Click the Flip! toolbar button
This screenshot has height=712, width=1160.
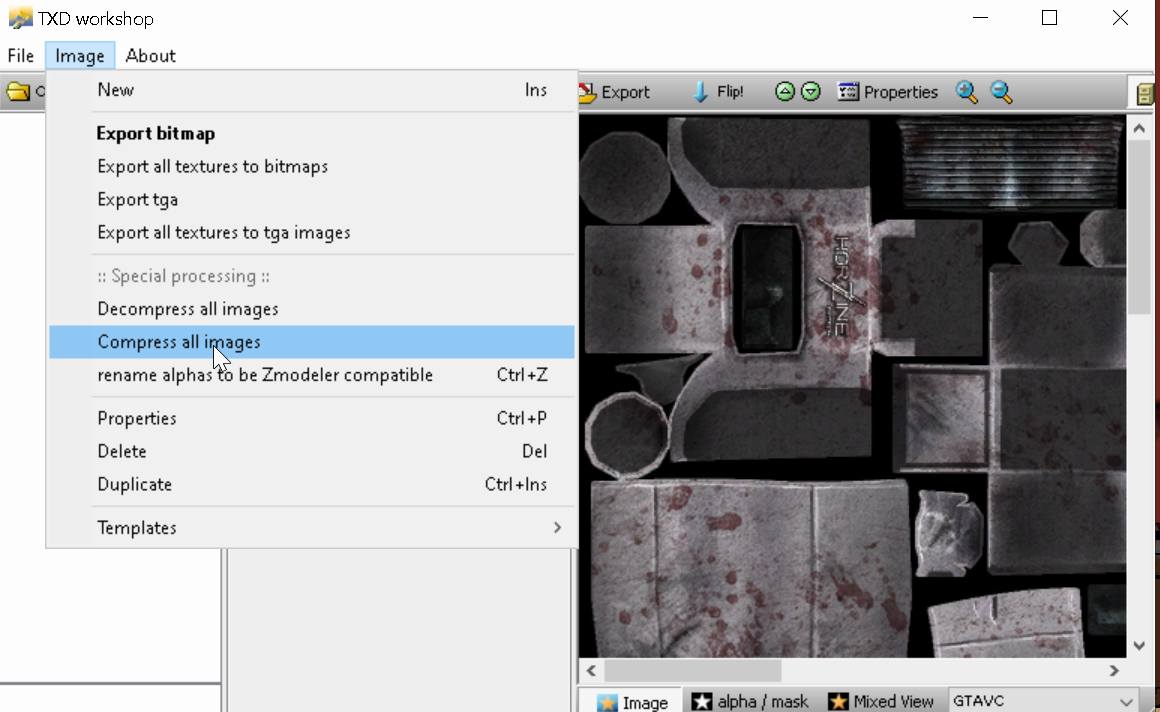718,92
